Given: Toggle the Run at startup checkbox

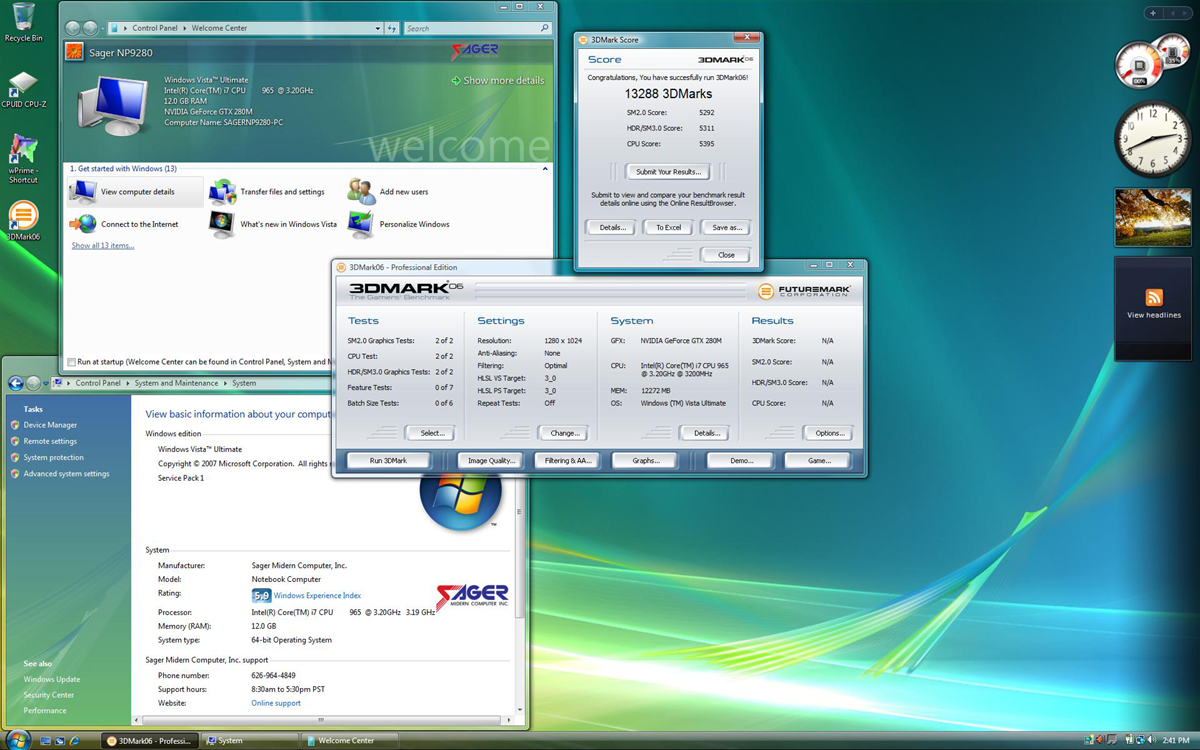Looking at the screenshot, I should [x=71, y=362].
